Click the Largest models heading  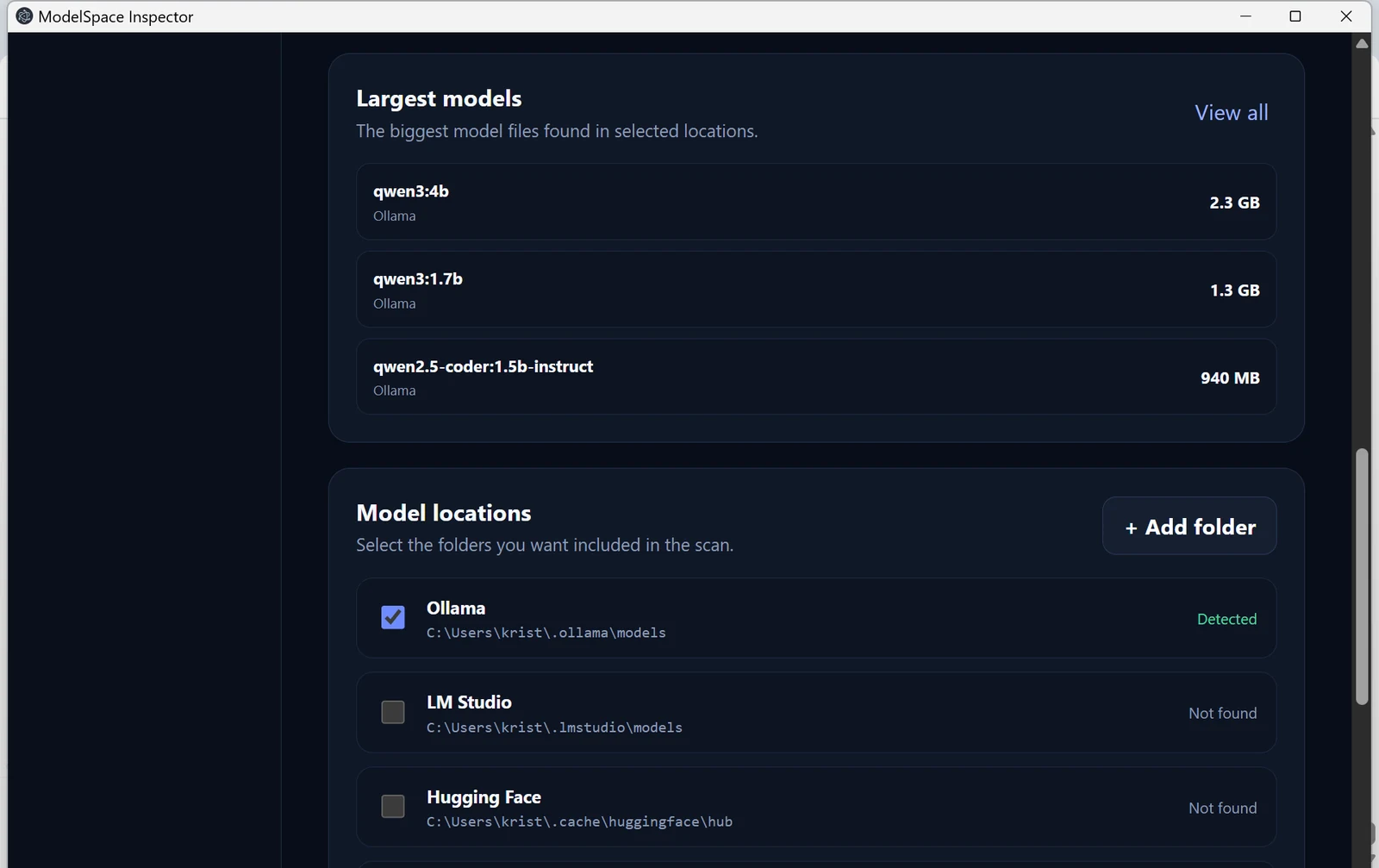tap(439, 99)
